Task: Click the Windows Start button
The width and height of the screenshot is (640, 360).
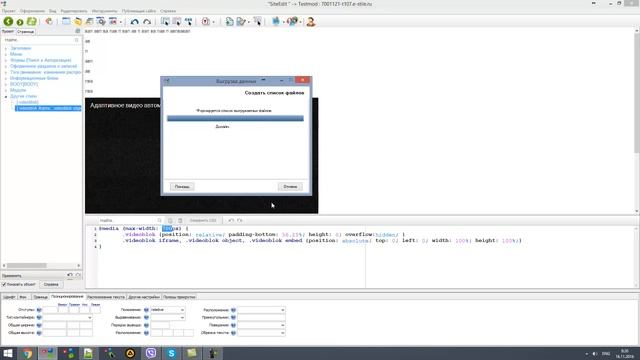Action: click(8, 353)
